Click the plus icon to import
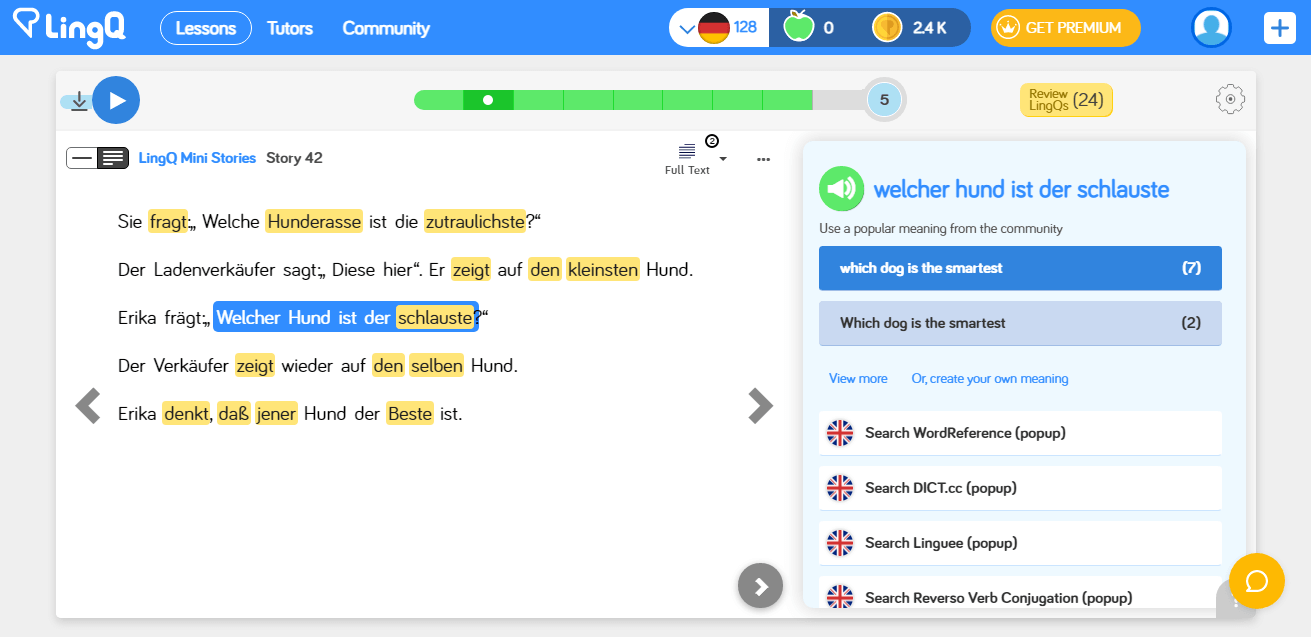 tap(1279, 28)
